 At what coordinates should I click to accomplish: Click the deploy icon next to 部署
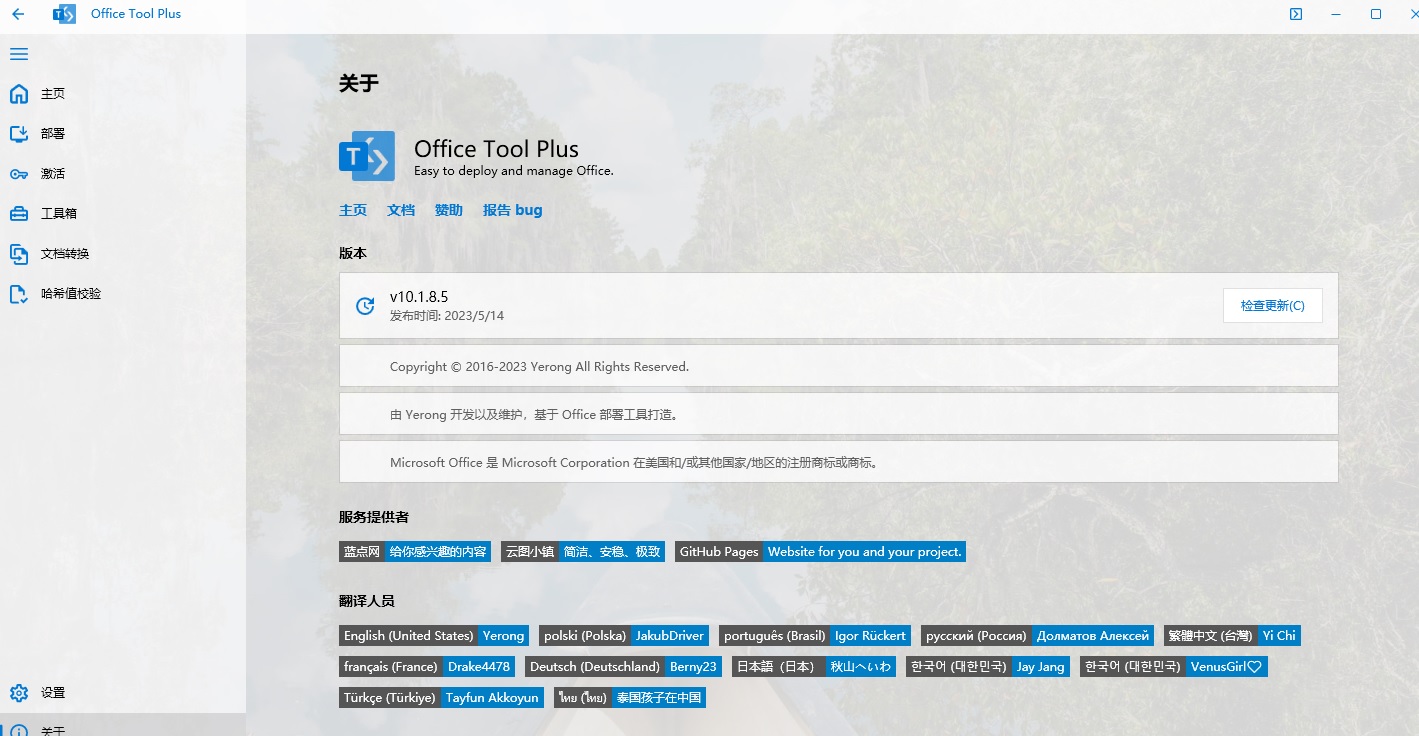tap(19, 134)
